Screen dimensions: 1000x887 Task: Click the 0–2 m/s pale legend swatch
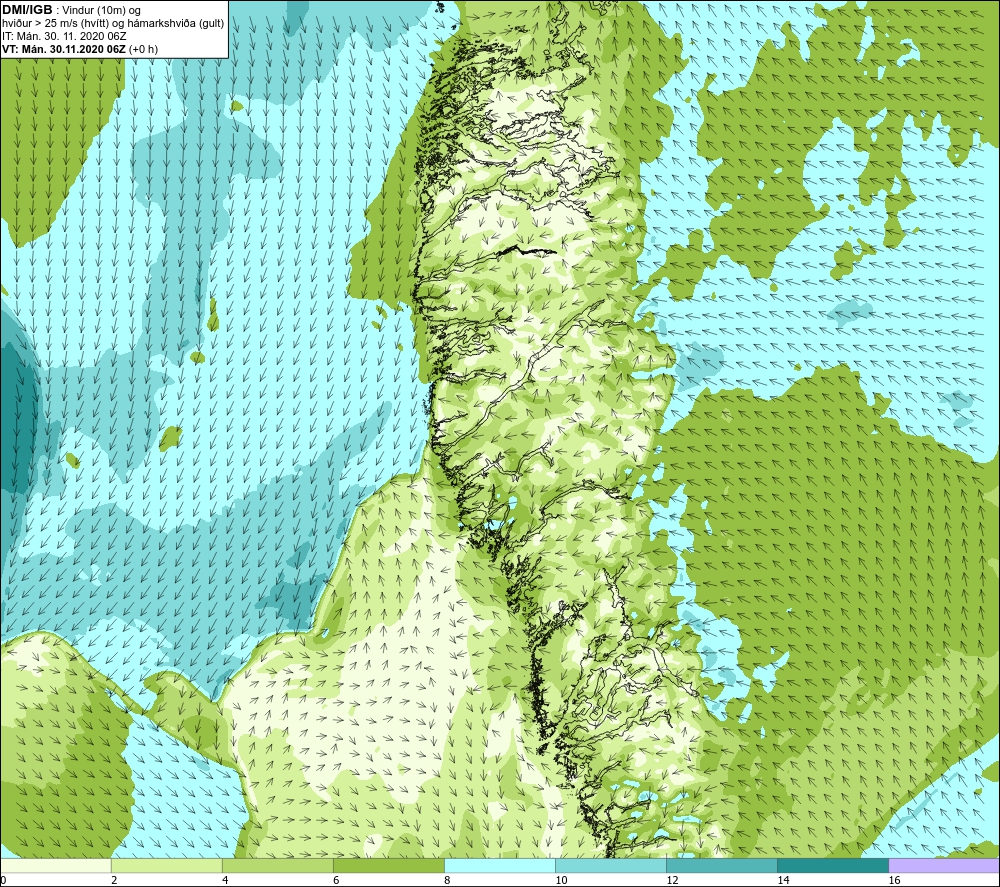(55, 866)
